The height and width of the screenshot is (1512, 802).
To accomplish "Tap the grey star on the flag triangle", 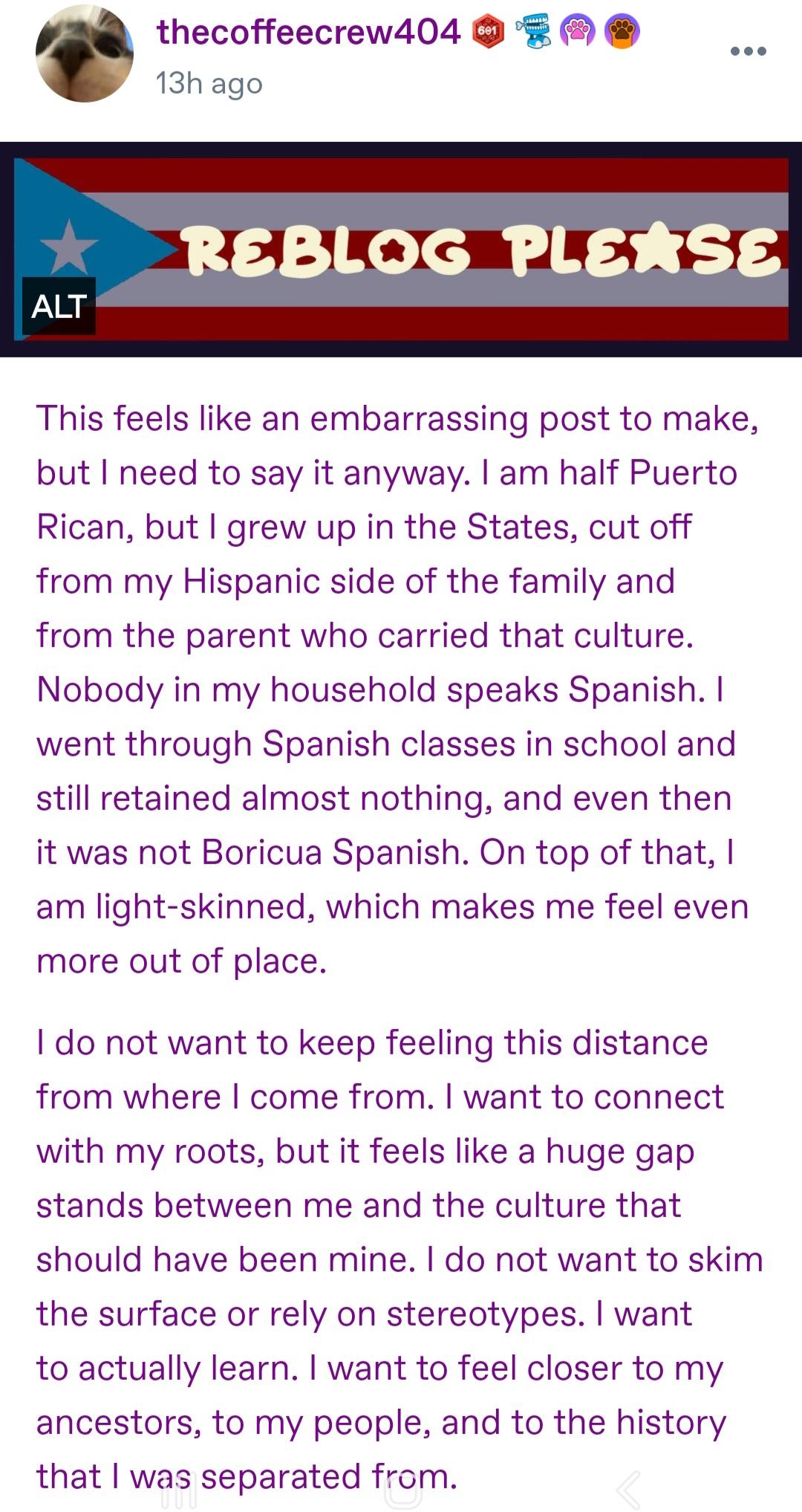I will pyautogui.click(x=68, y=247).
